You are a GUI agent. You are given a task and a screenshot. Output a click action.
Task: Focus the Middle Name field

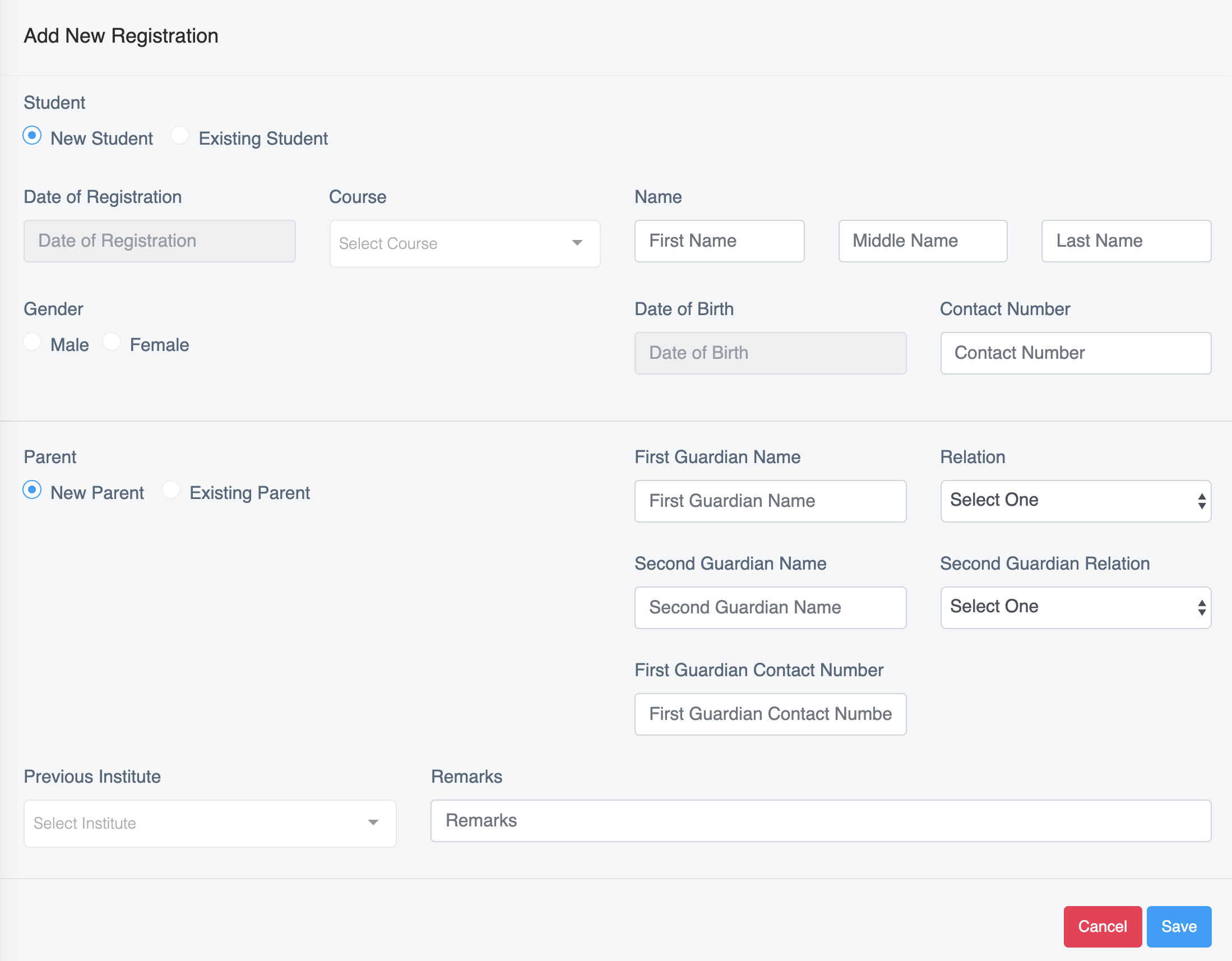(922, 241)
